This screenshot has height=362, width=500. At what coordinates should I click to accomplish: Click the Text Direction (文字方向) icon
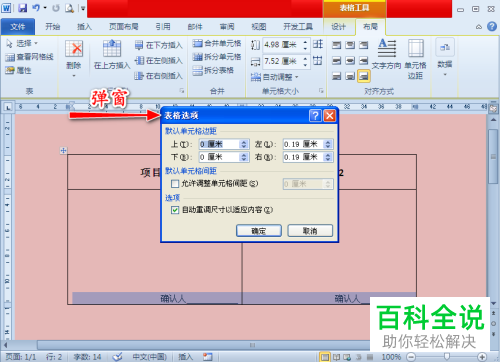(x=387, y=48)
